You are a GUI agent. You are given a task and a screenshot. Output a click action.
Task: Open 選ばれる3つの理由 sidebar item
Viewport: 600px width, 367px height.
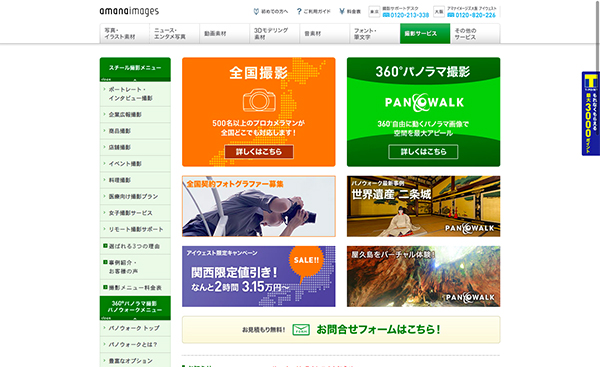click(x=135, y=246)
